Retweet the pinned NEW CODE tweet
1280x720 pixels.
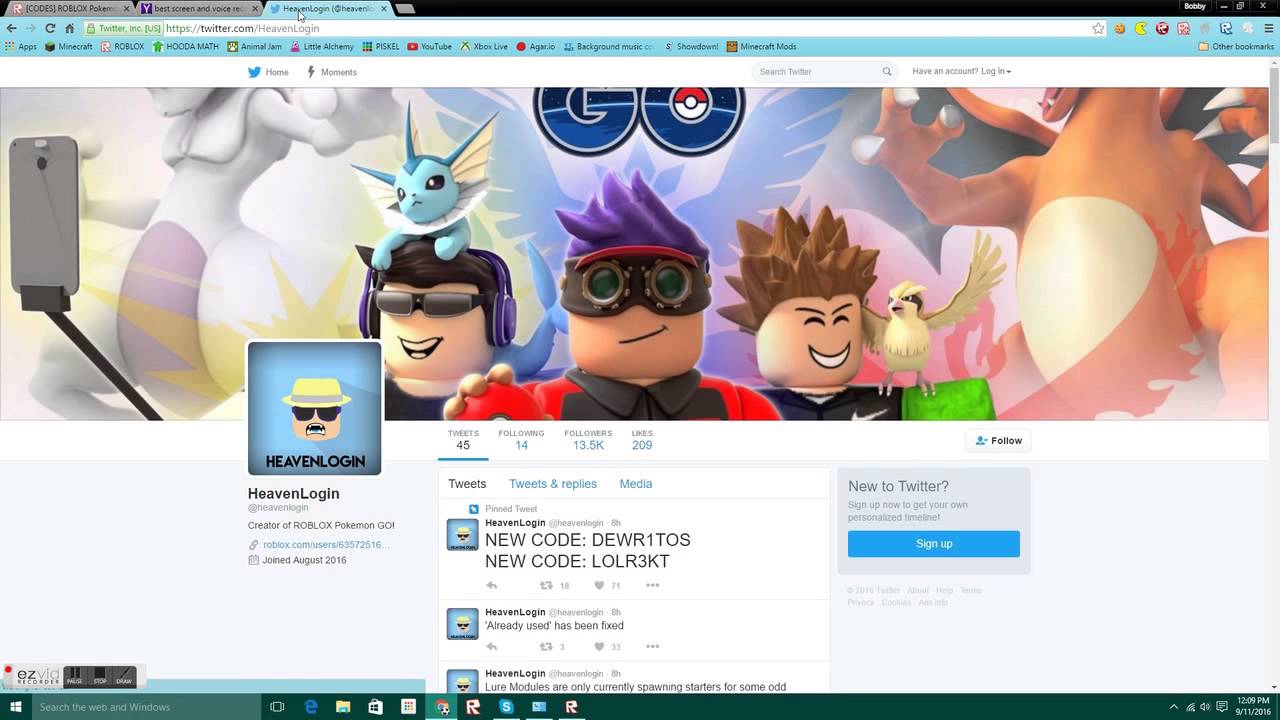tap(546, 586)
